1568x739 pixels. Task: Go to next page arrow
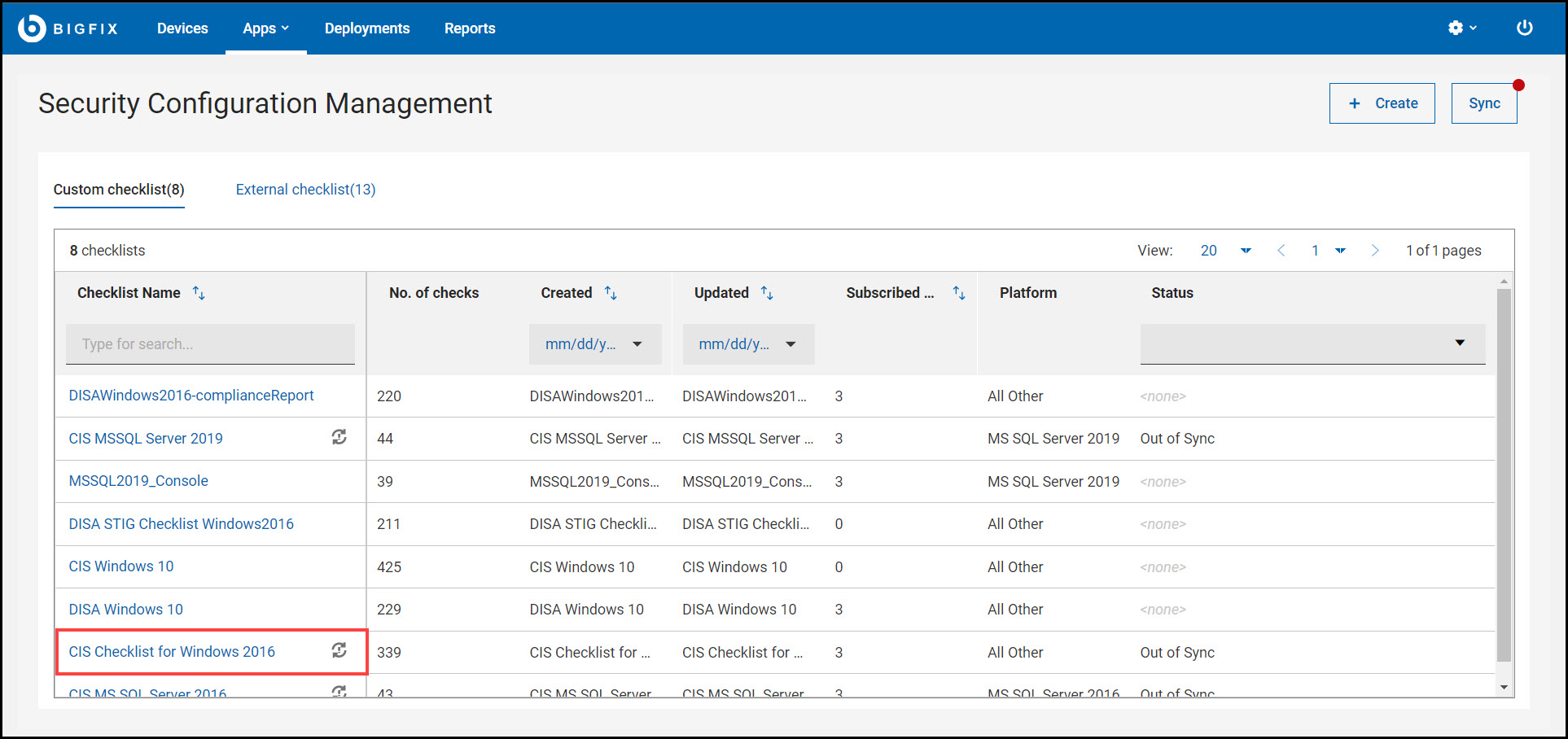1374,251
